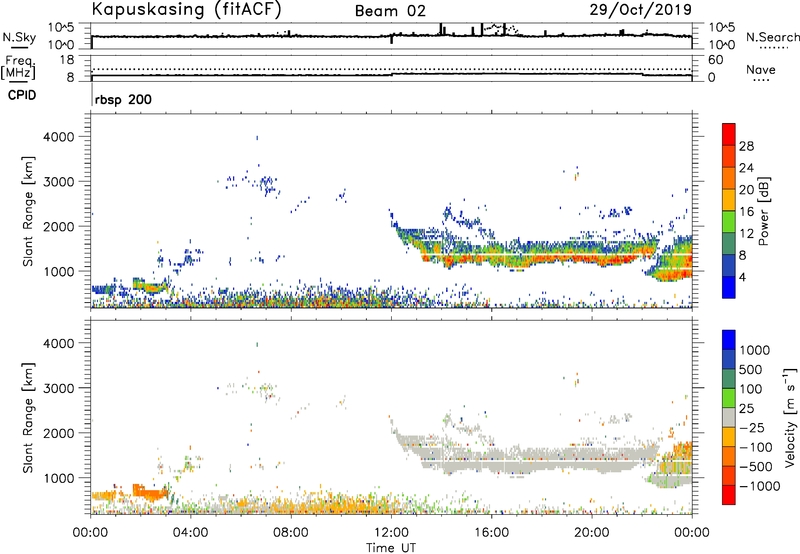Click the 18 tick on the frequency axis
800x554 pixels.
(x=67, y=60)
